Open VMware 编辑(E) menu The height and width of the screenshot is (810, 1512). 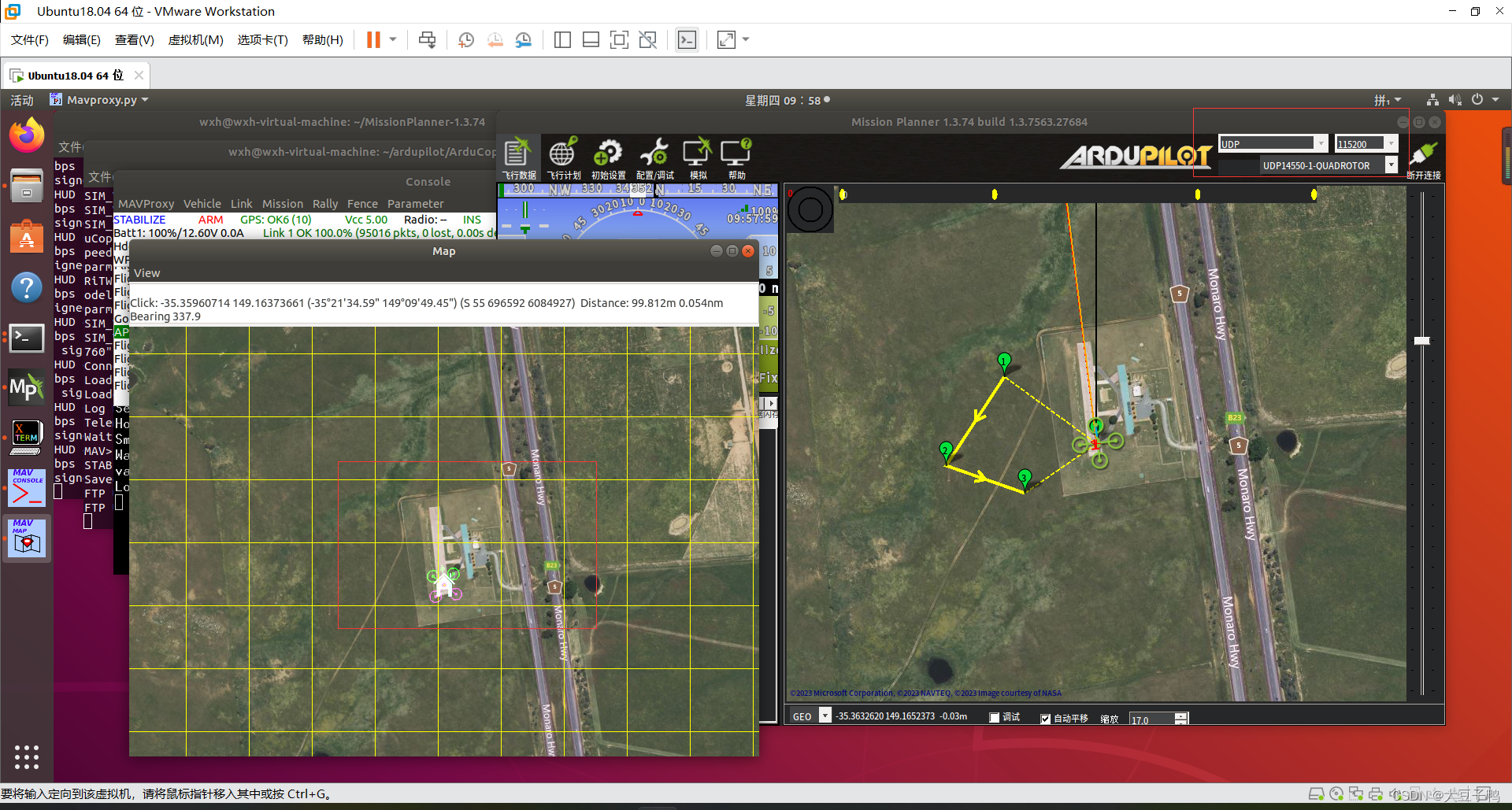pyautogui.click(x=82, y=39)
